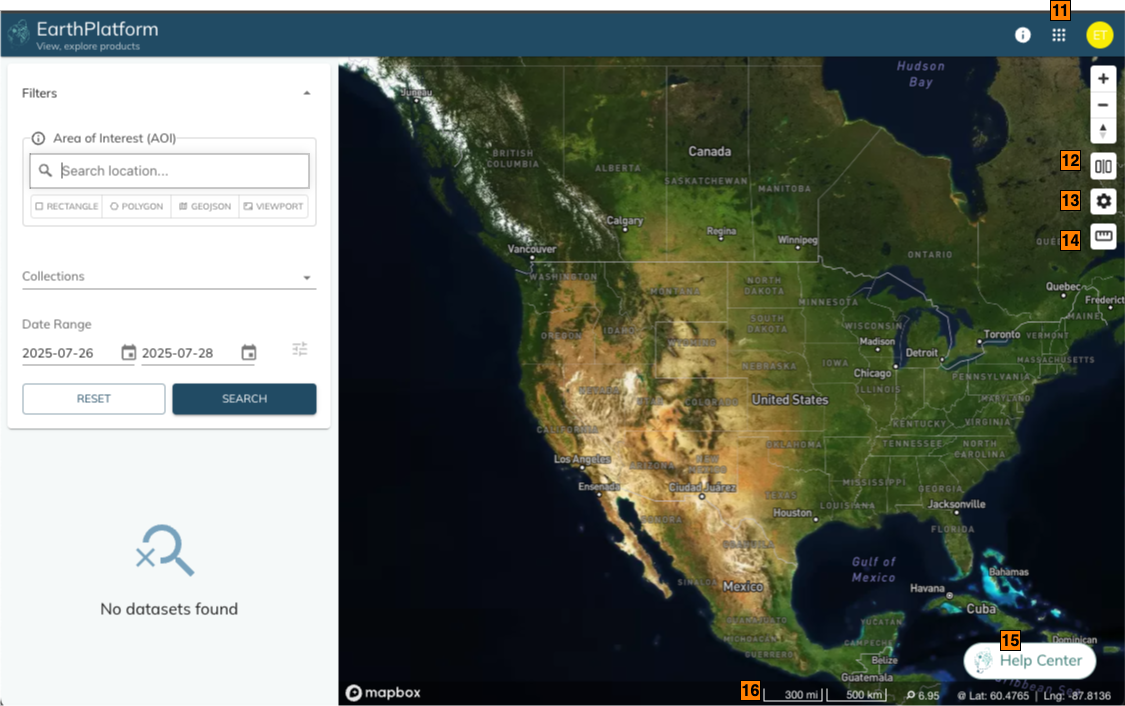
Task: Open map settings gear
Action: click(x=1103, y=202)
